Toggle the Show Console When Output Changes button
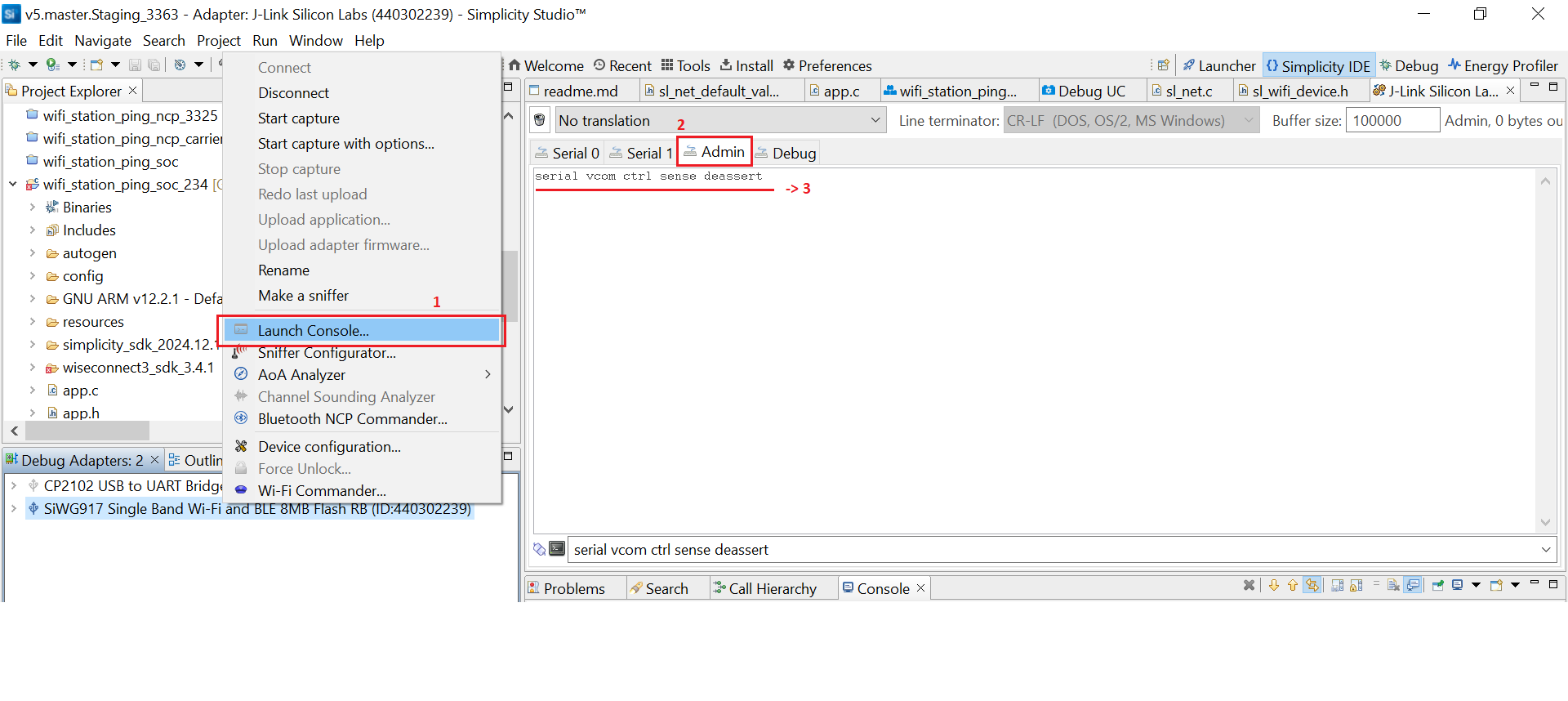Image resolution: width=1568 pixels, height=701 pixels. pyautogui.click(x=1414, y=585)
